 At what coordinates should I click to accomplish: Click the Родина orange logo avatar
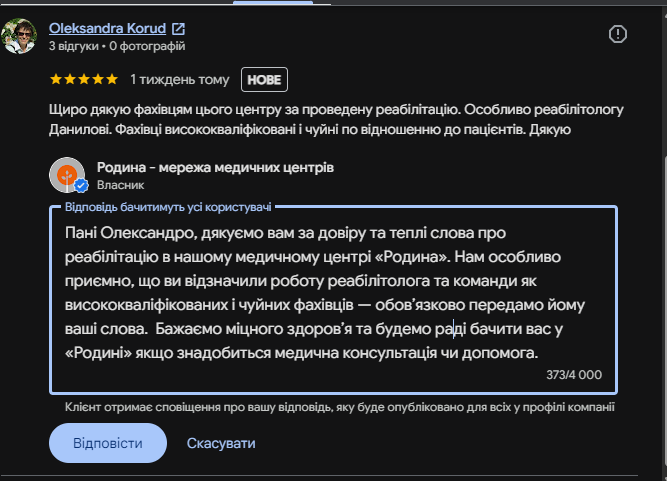67,175
